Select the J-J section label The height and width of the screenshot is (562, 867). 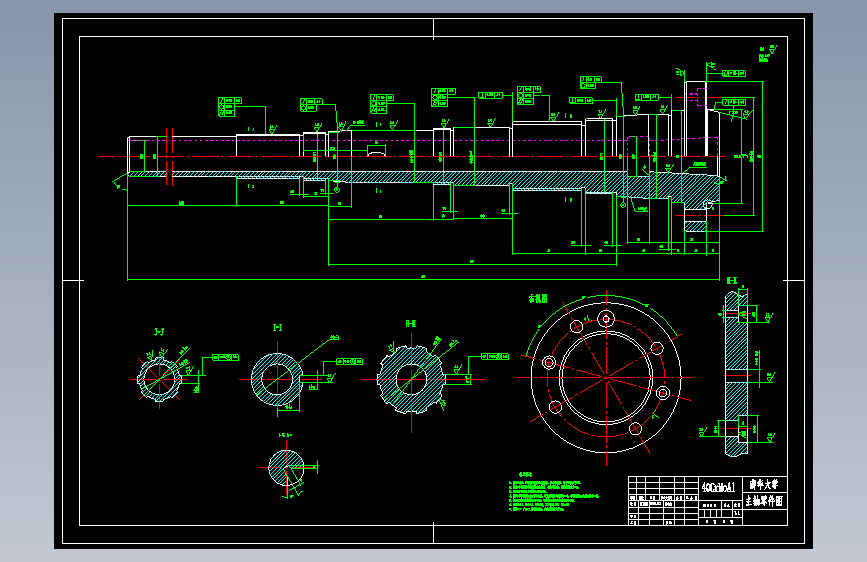tap(159, 332)
